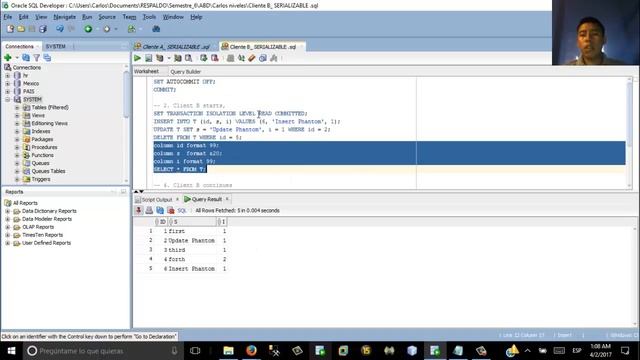Image resolution: width=640 pixels, height=360 pixels.
Task: Select the Query Result tab
Action: (x=207, y=199)
